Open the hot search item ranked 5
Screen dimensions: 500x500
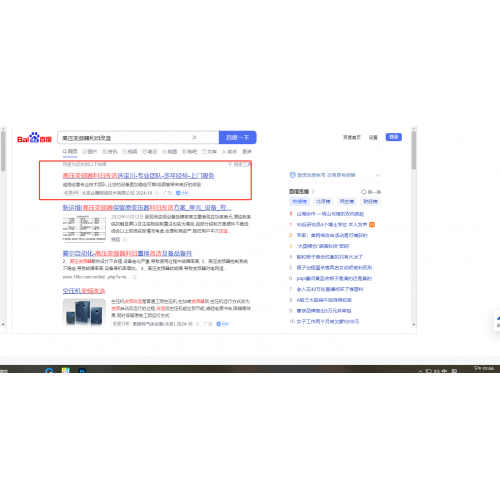click(x=334, y=267)
